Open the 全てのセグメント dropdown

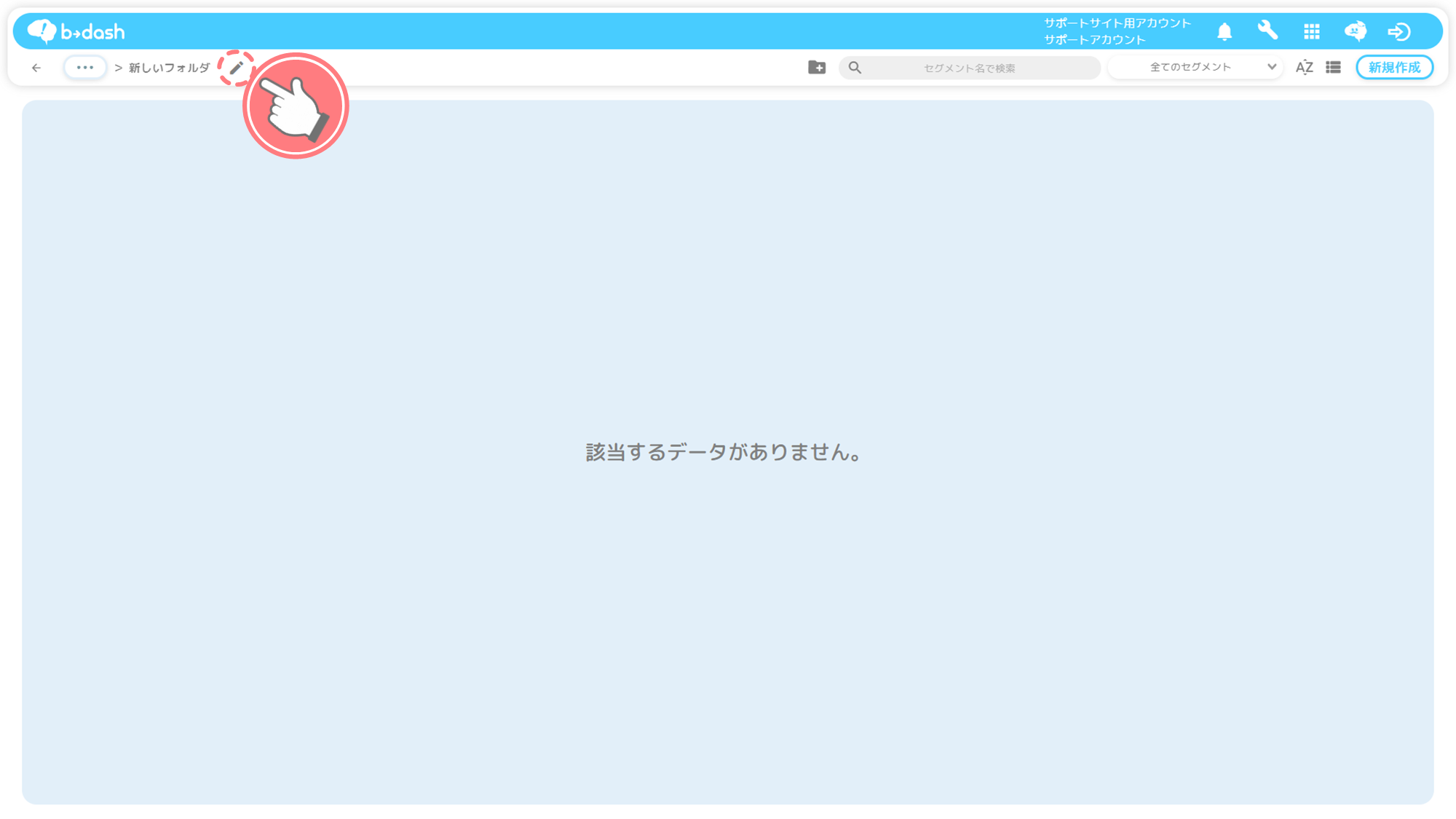click(1195, 67)
